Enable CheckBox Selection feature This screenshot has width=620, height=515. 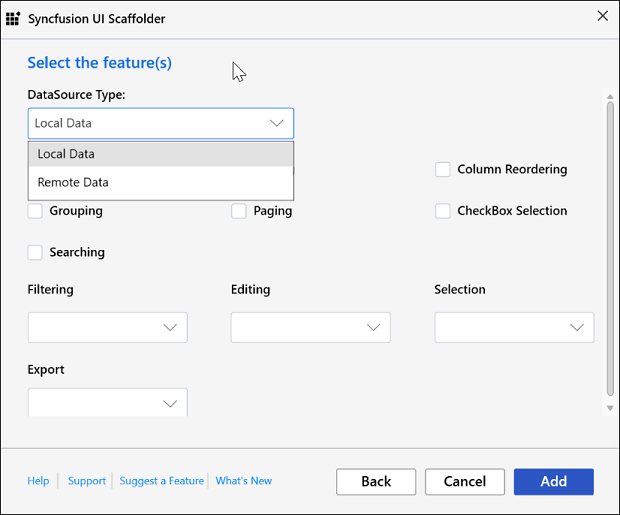(x=442, y=211)
